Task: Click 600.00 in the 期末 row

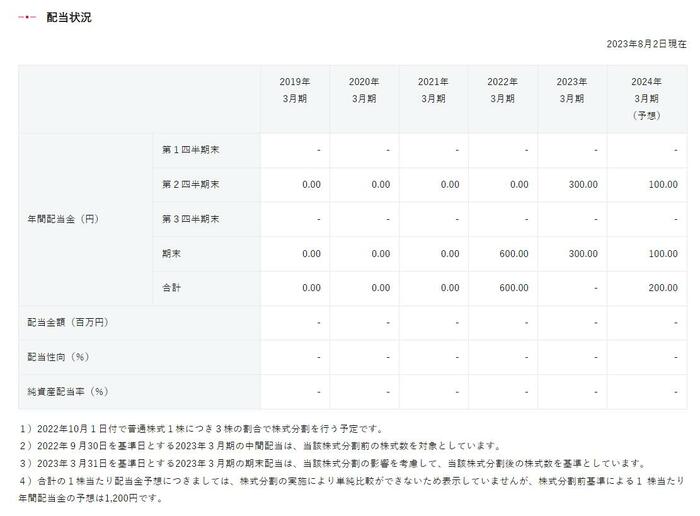Action: tap(514, 254)
